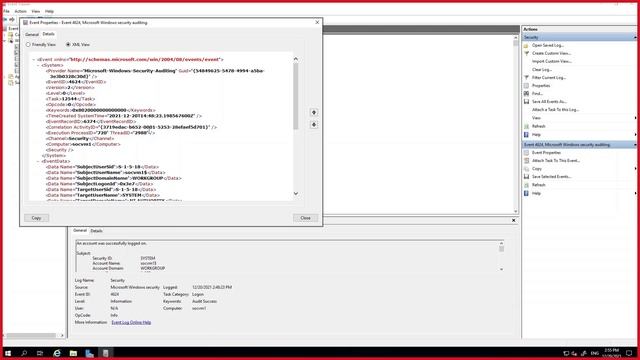Collapse the System XML node
This screenshot has height=360, width=640.
click(38, 65)
